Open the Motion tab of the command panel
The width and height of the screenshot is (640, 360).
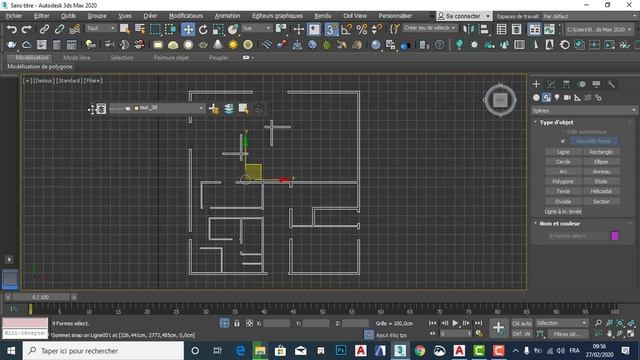point(582,84)
